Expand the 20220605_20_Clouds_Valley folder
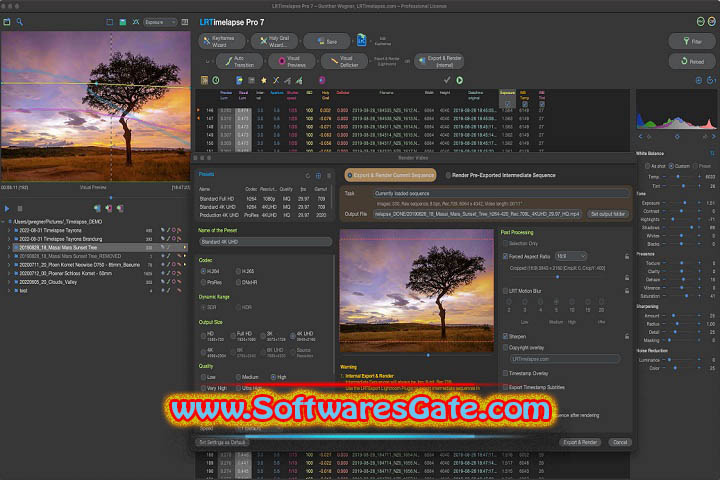Image resolution: width=720 pixels, height=480 pixels. coord(9,282)
